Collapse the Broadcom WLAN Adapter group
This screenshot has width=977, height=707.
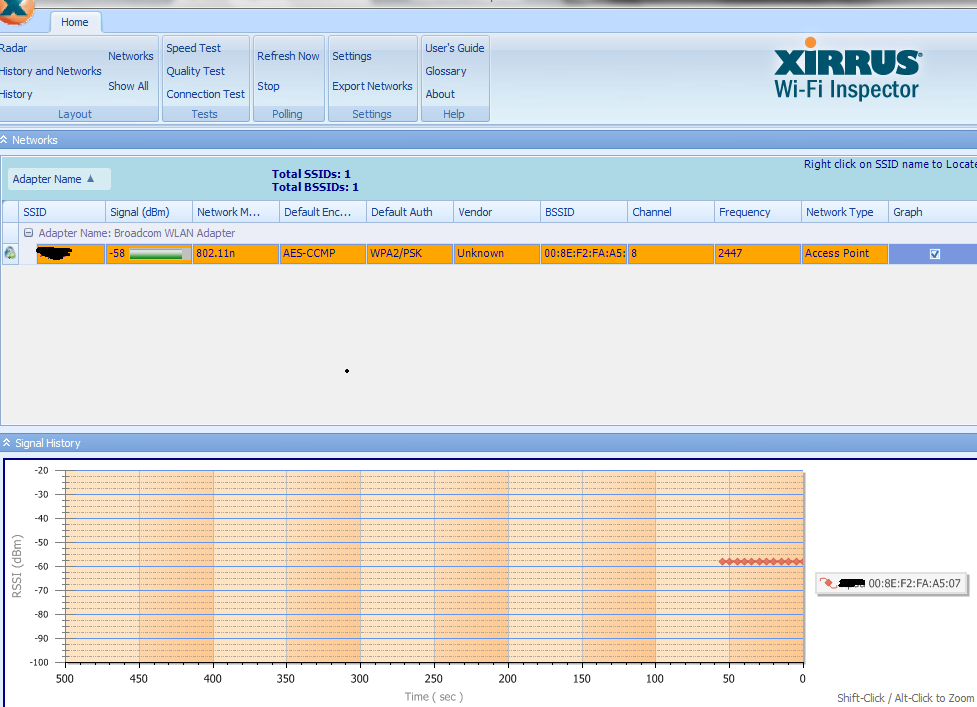28,233
